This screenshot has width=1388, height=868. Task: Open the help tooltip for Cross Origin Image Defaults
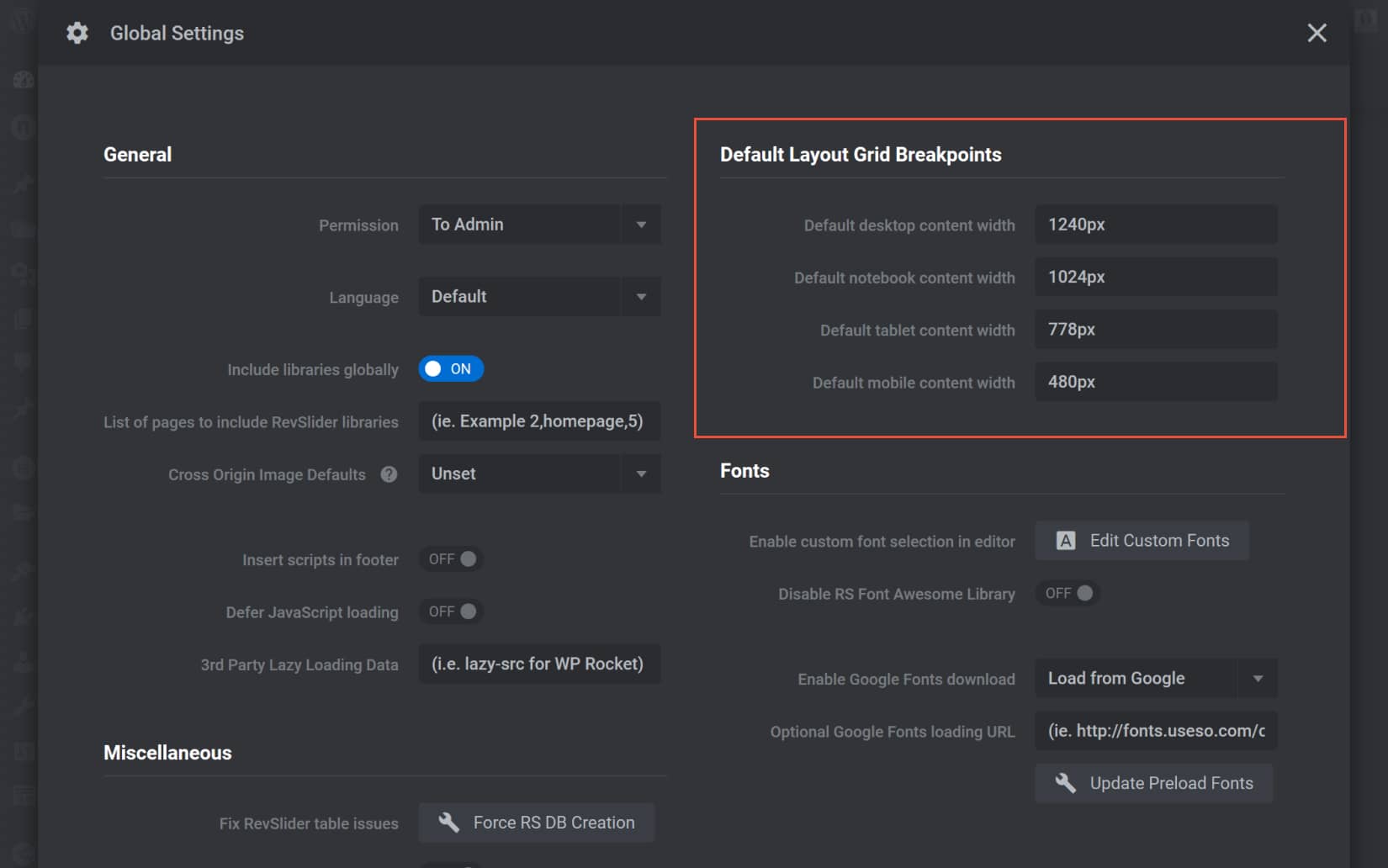389,474
